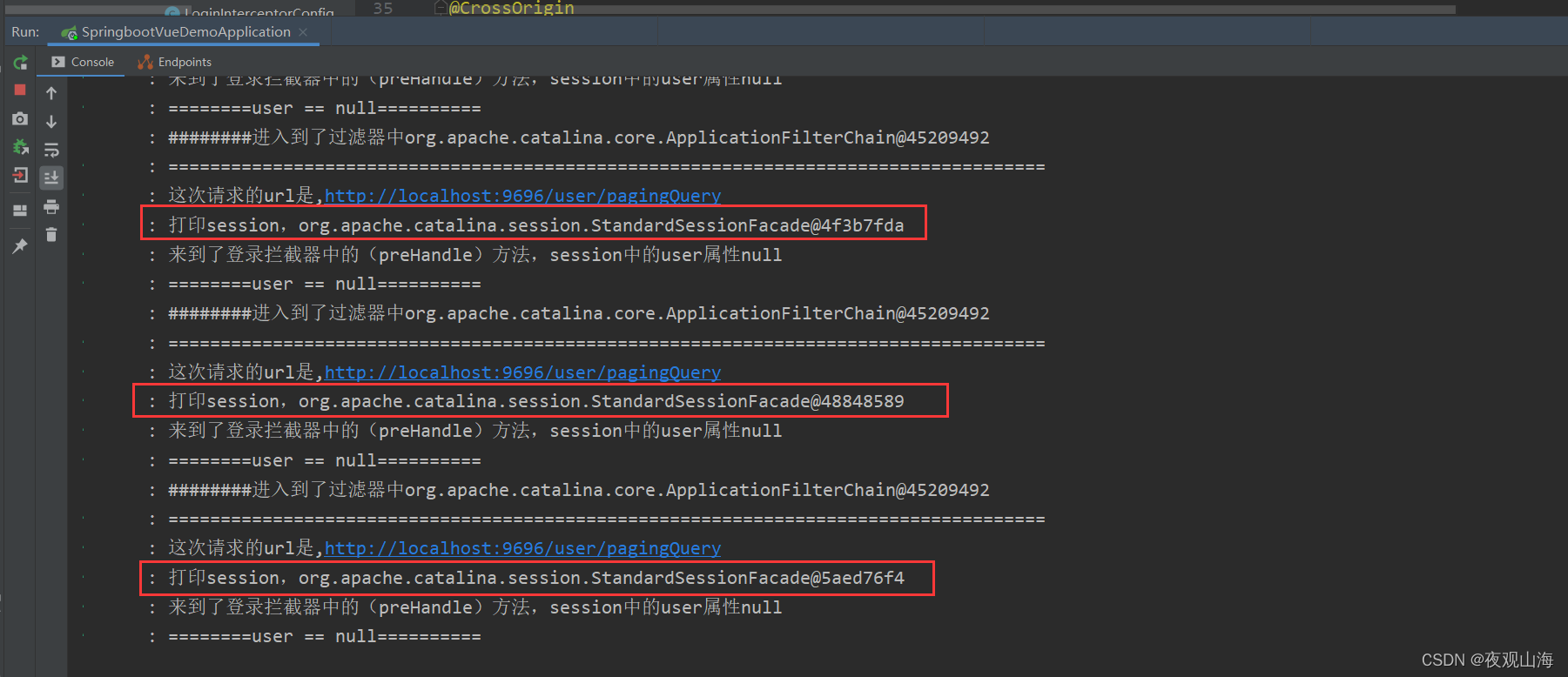Image resolution: width=1568 pixels, height=677 pixels.
Task: Click the Spring Boot leaf icon on the run tab
Action: pos(69,32)
